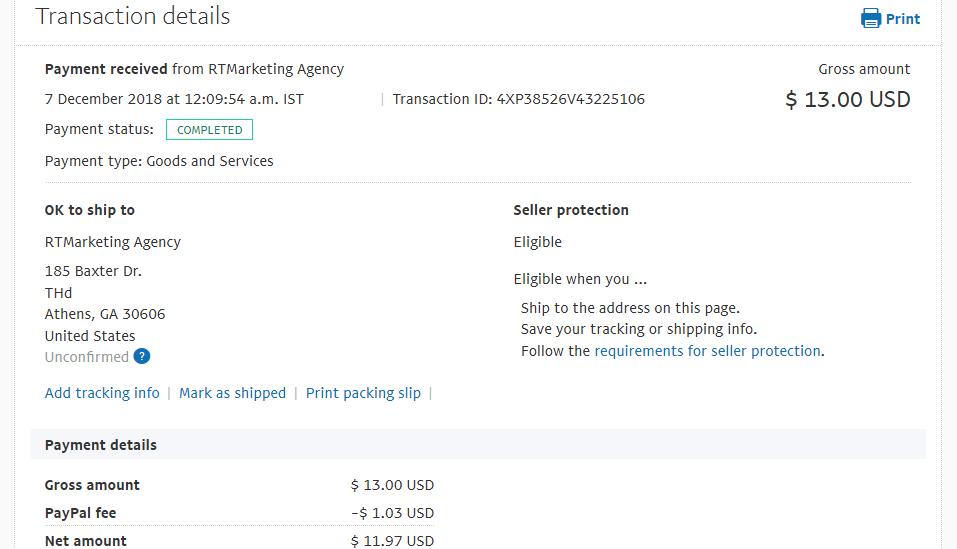This screenshot has width=957, height=549.
Task: Select Mark as shipped link
Action: [233, 393]
